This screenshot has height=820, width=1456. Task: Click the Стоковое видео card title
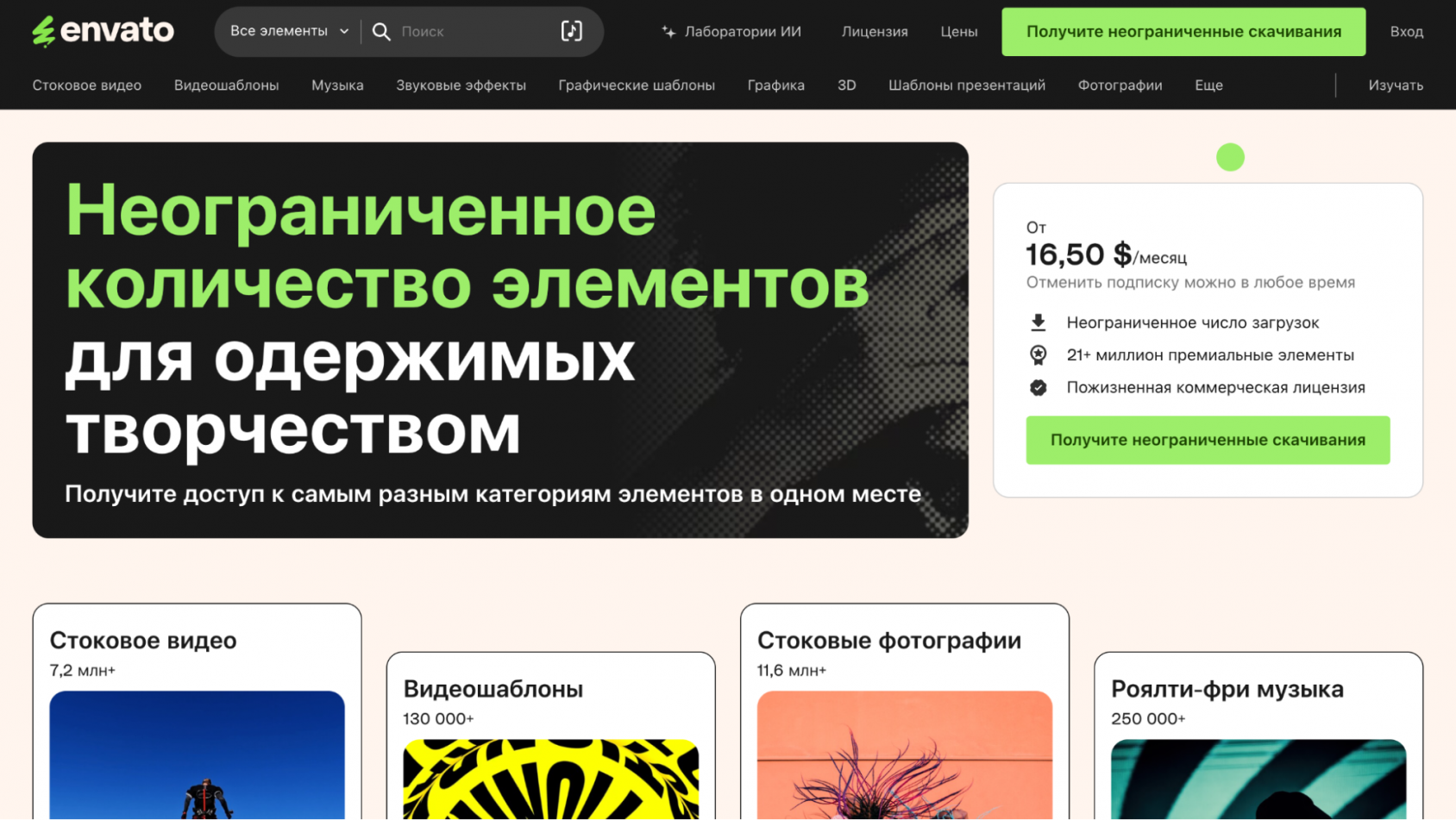143,641
